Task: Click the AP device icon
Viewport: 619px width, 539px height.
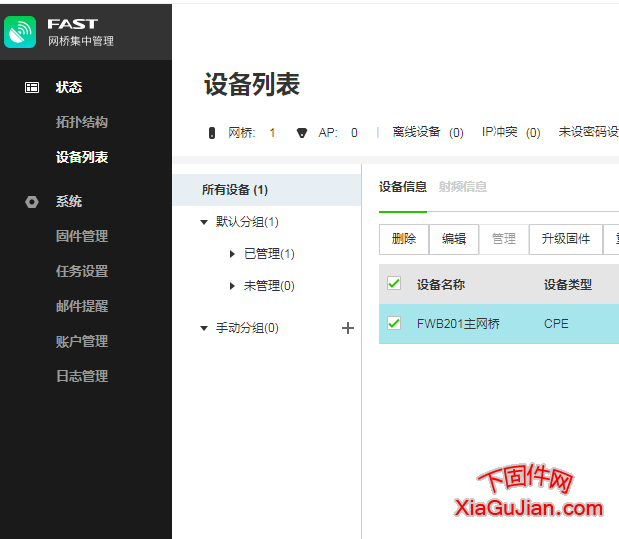Action: (302, 133)
